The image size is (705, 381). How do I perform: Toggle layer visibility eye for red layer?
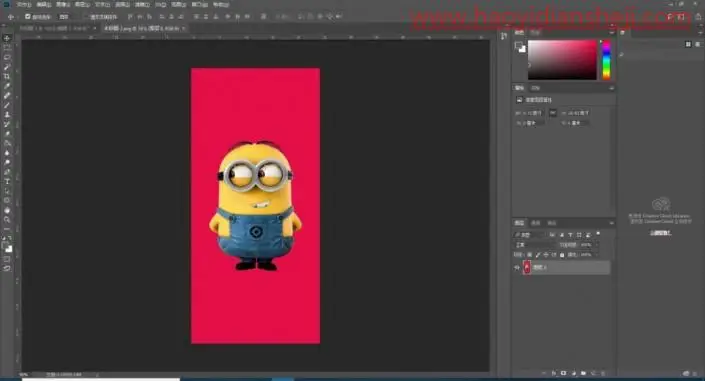click(517, 267)
